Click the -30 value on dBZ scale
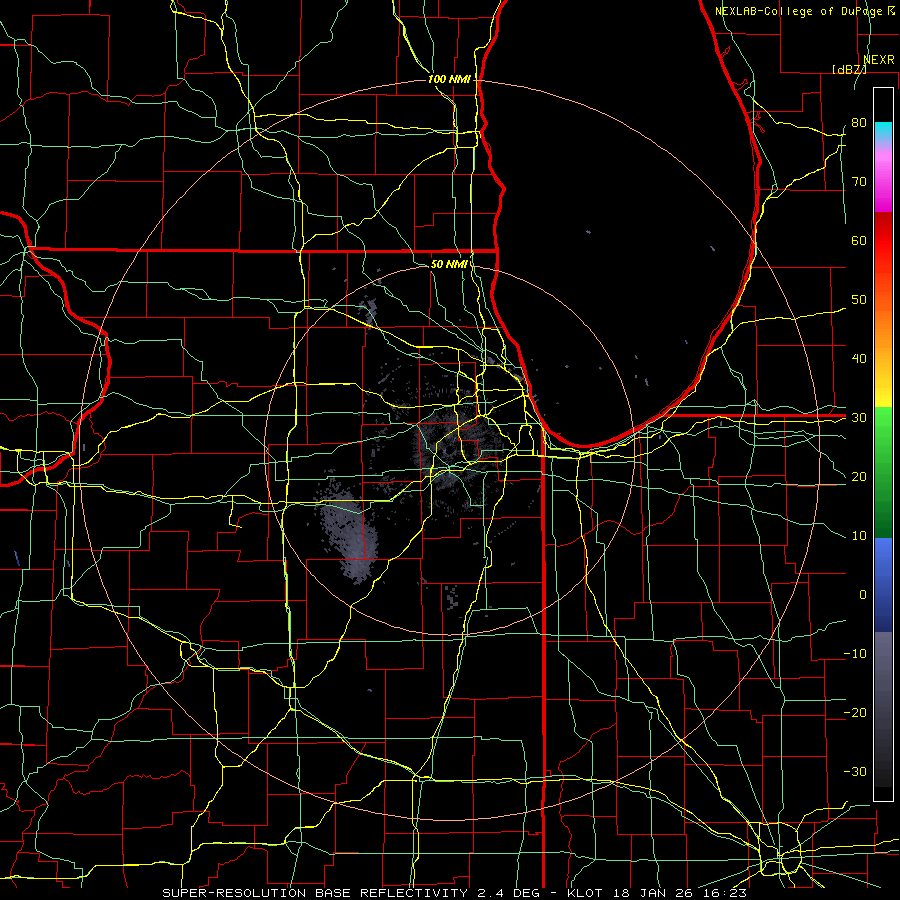 855,772
